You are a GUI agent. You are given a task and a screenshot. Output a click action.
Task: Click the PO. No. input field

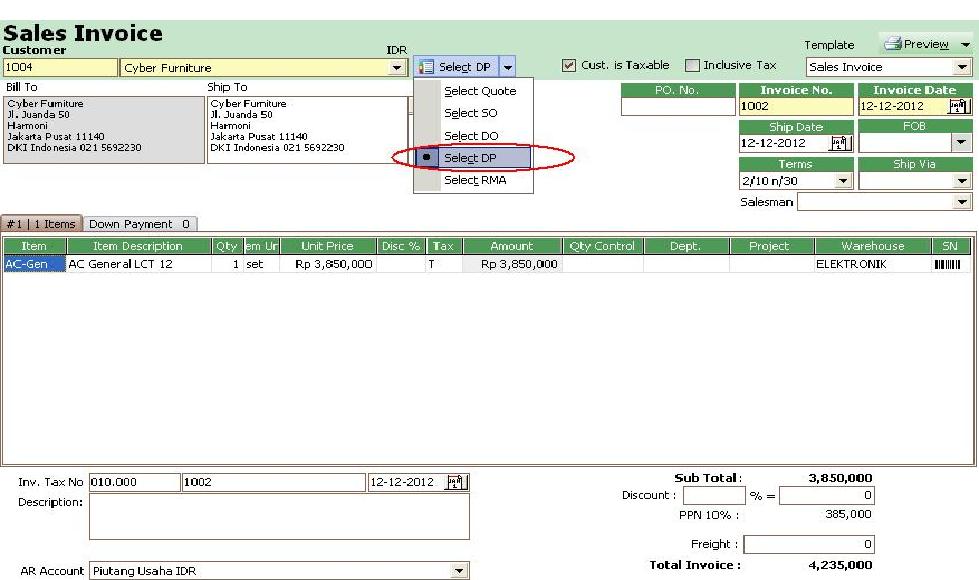pyautogui.click(x=678, y=107)
